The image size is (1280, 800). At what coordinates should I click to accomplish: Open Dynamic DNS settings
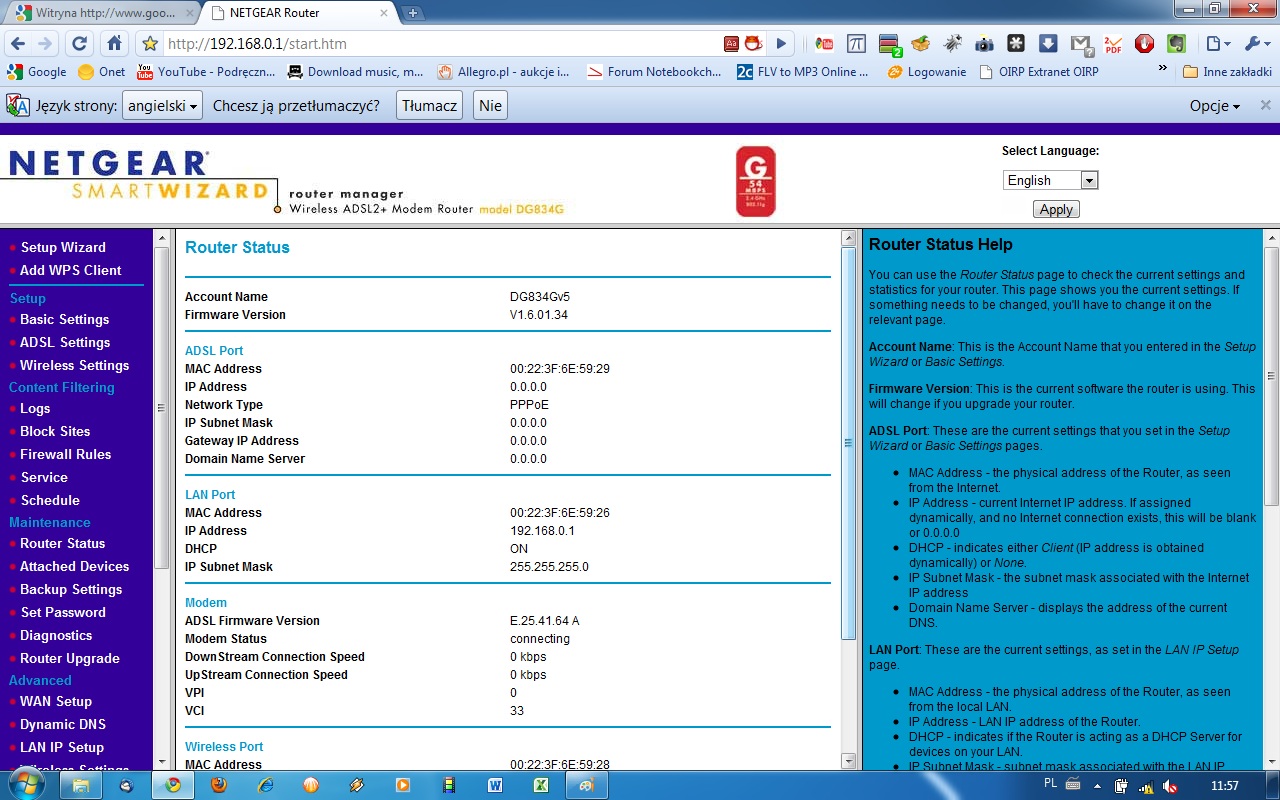pyautogui.click(x=63, y=724)
